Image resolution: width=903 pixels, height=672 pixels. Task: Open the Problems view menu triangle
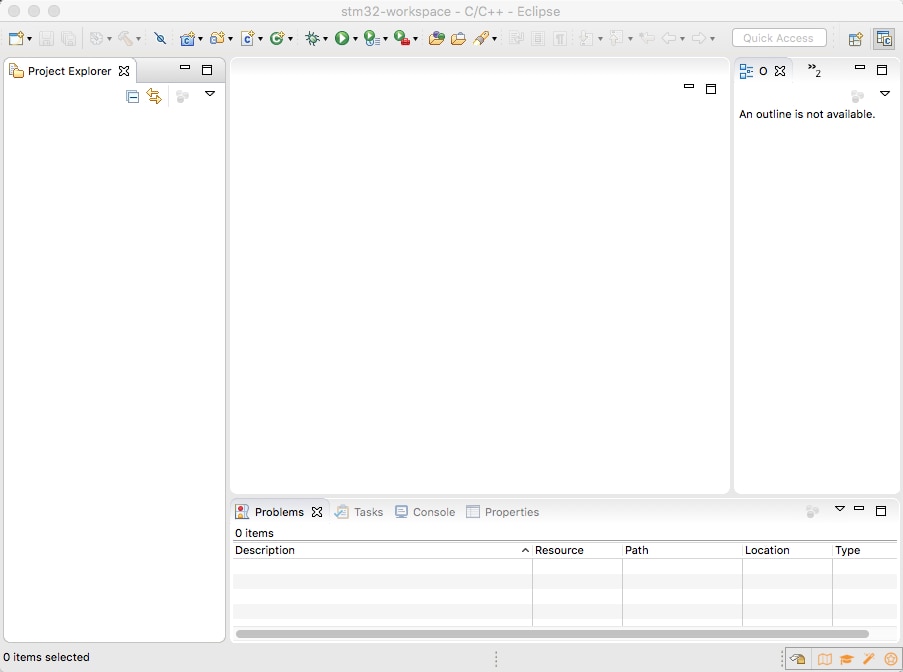[840, 511]
